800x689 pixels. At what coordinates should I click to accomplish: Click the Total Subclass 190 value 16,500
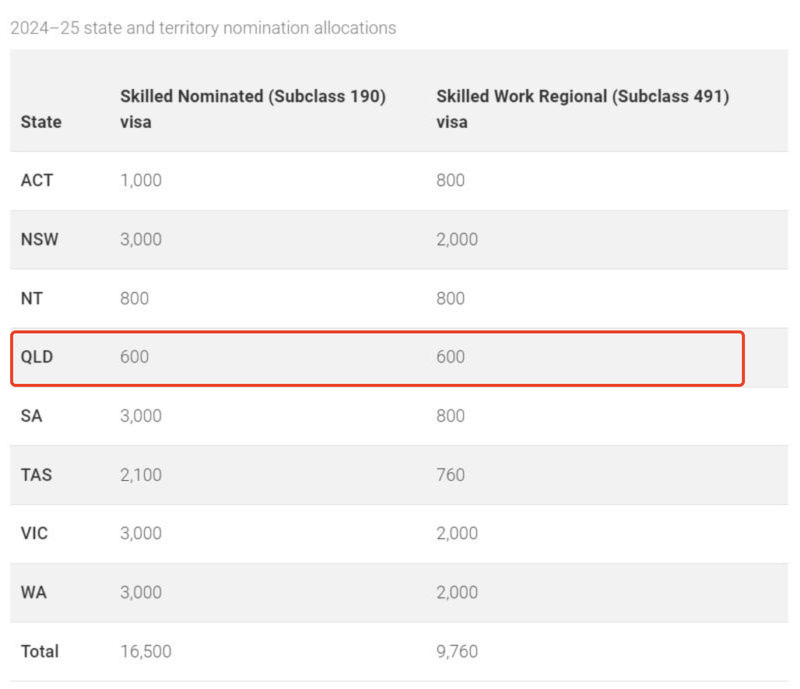point(146,651)
